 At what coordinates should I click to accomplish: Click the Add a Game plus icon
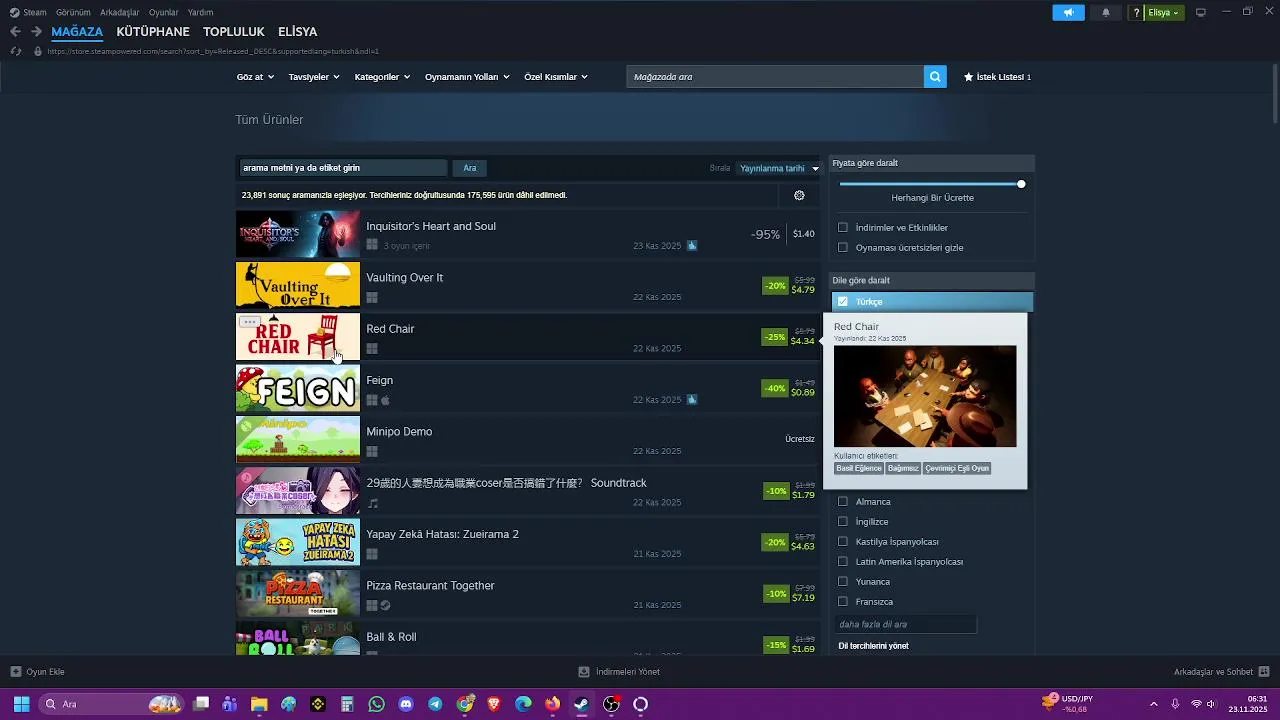point(16,672)
